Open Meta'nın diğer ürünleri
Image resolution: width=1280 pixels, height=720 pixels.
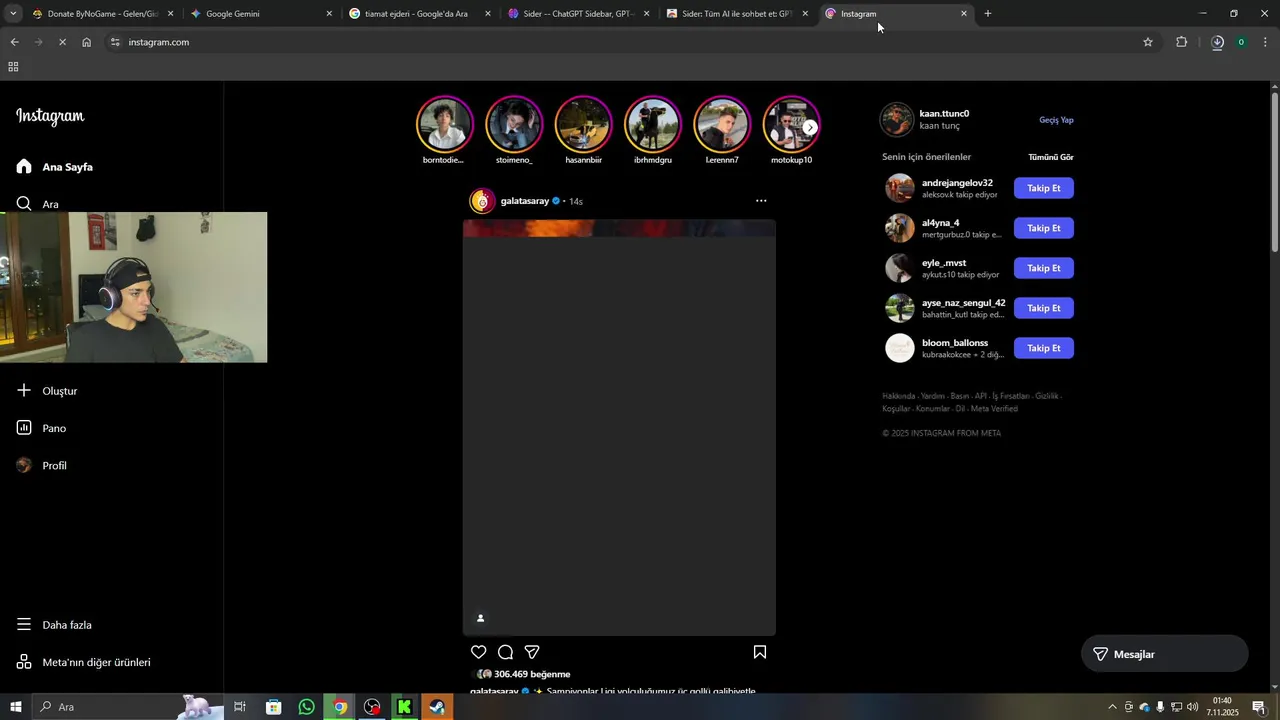click(x=83, y=662)
